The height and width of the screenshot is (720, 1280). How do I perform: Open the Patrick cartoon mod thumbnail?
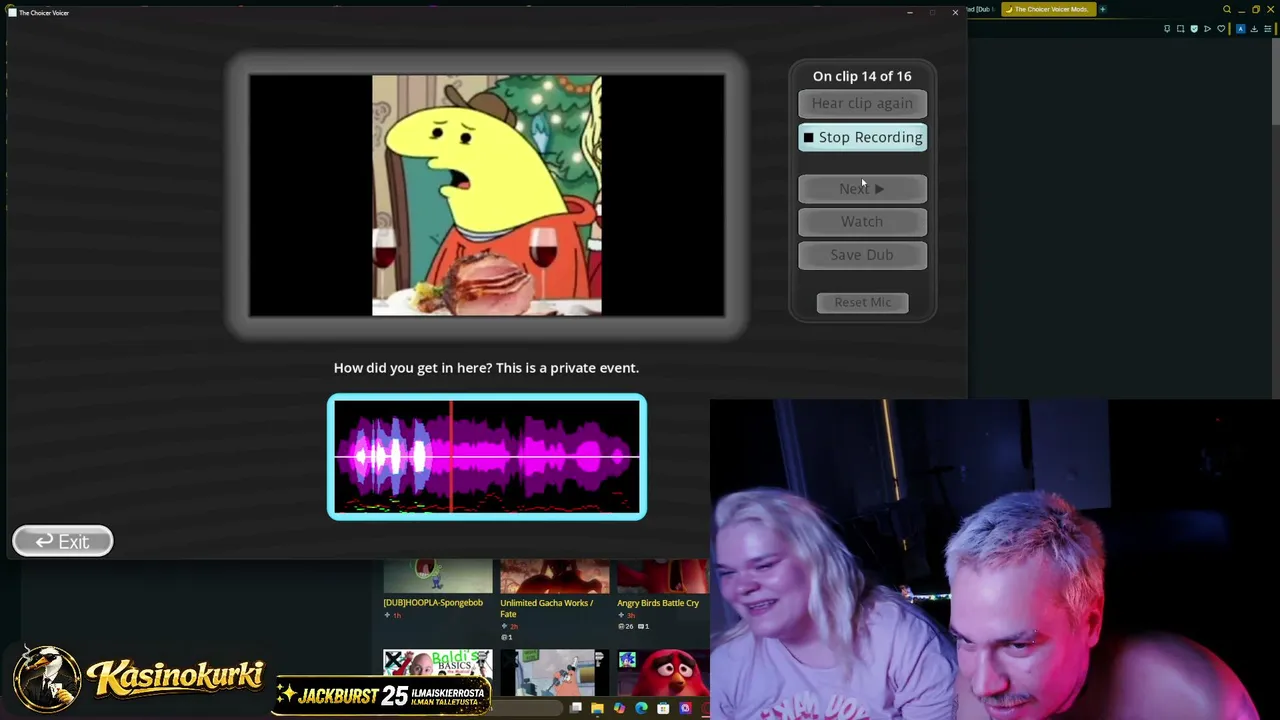[x=555, y=673]
